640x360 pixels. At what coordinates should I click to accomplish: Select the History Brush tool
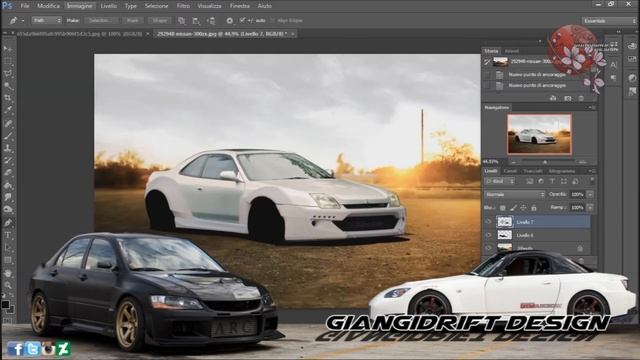[x=8, y=160]
